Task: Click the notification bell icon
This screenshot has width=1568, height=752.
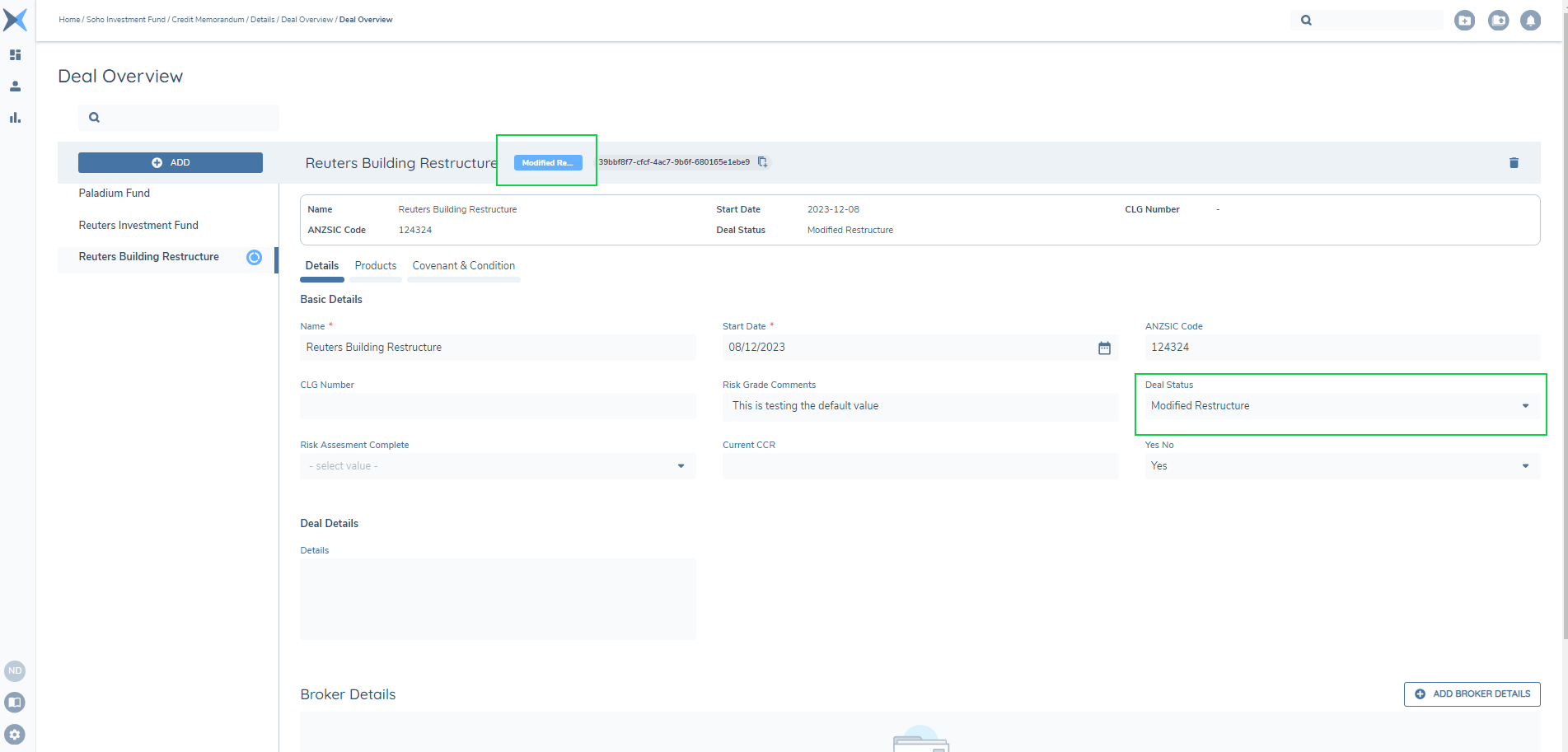Action: click(1530, 21)
